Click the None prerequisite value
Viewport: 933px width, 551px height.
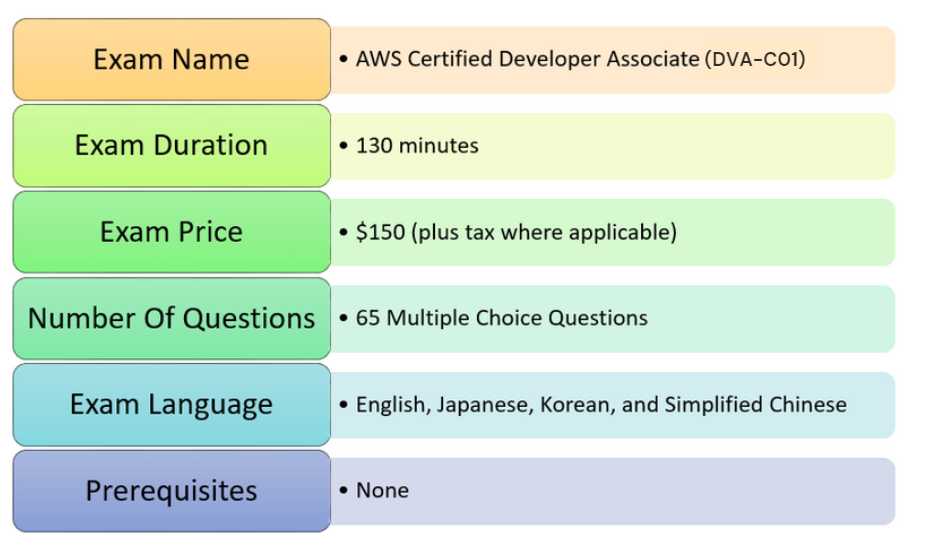382,490
